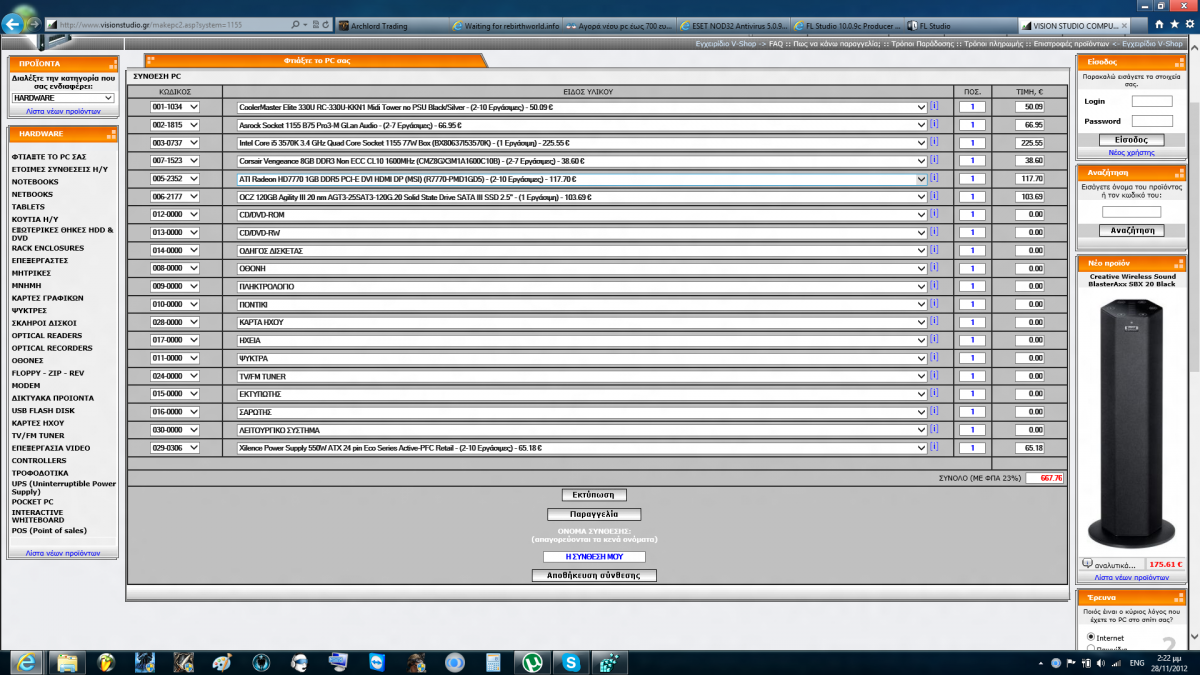Screen dimensions: 1200x675
Task: Open code dropdown 001-1034
Action: click(175, 107)
